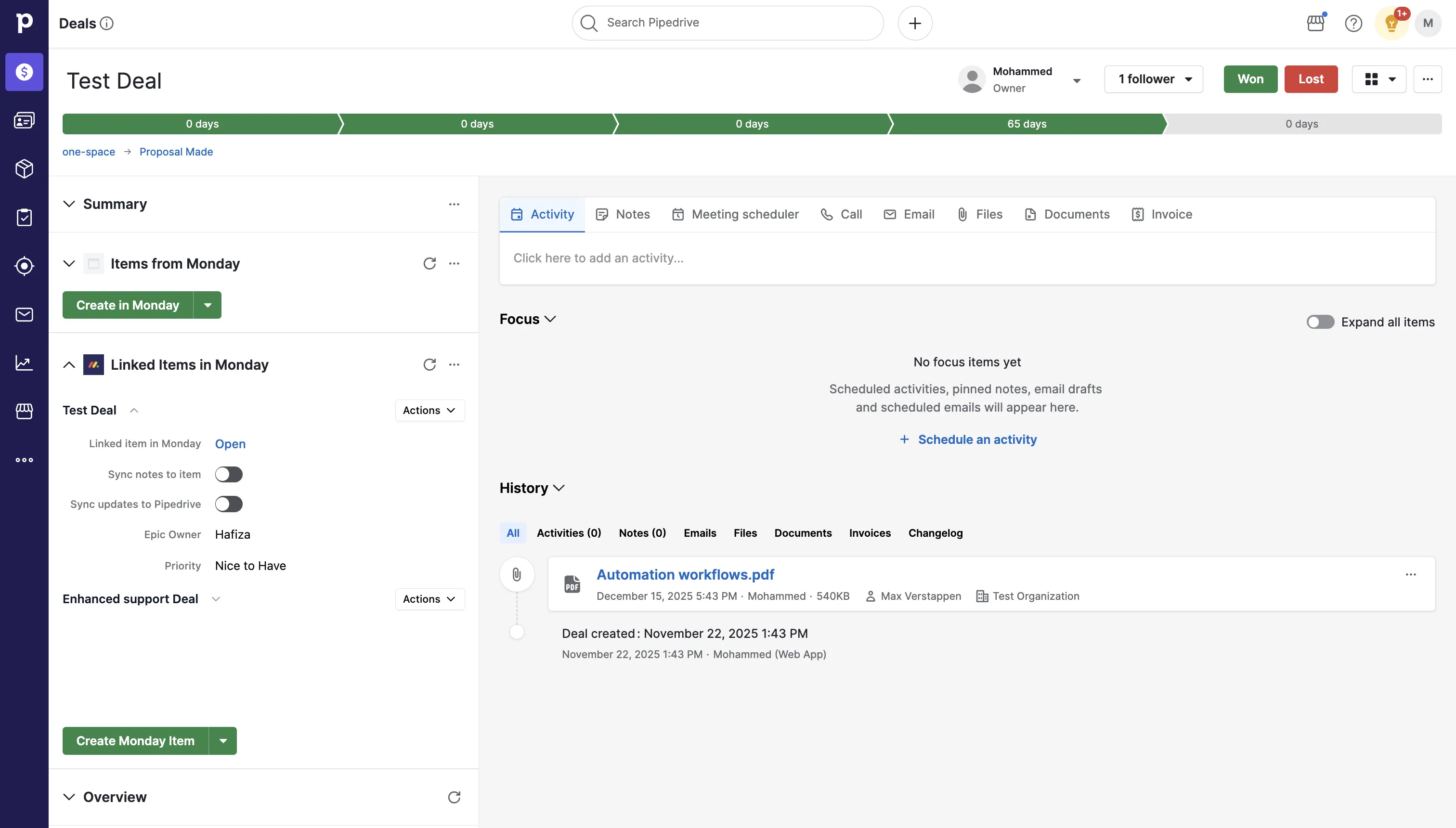Open marketplace icon in top bar
Image resolution: width=1456 pixels, height=828 pixels.
tap(1315, 23)
